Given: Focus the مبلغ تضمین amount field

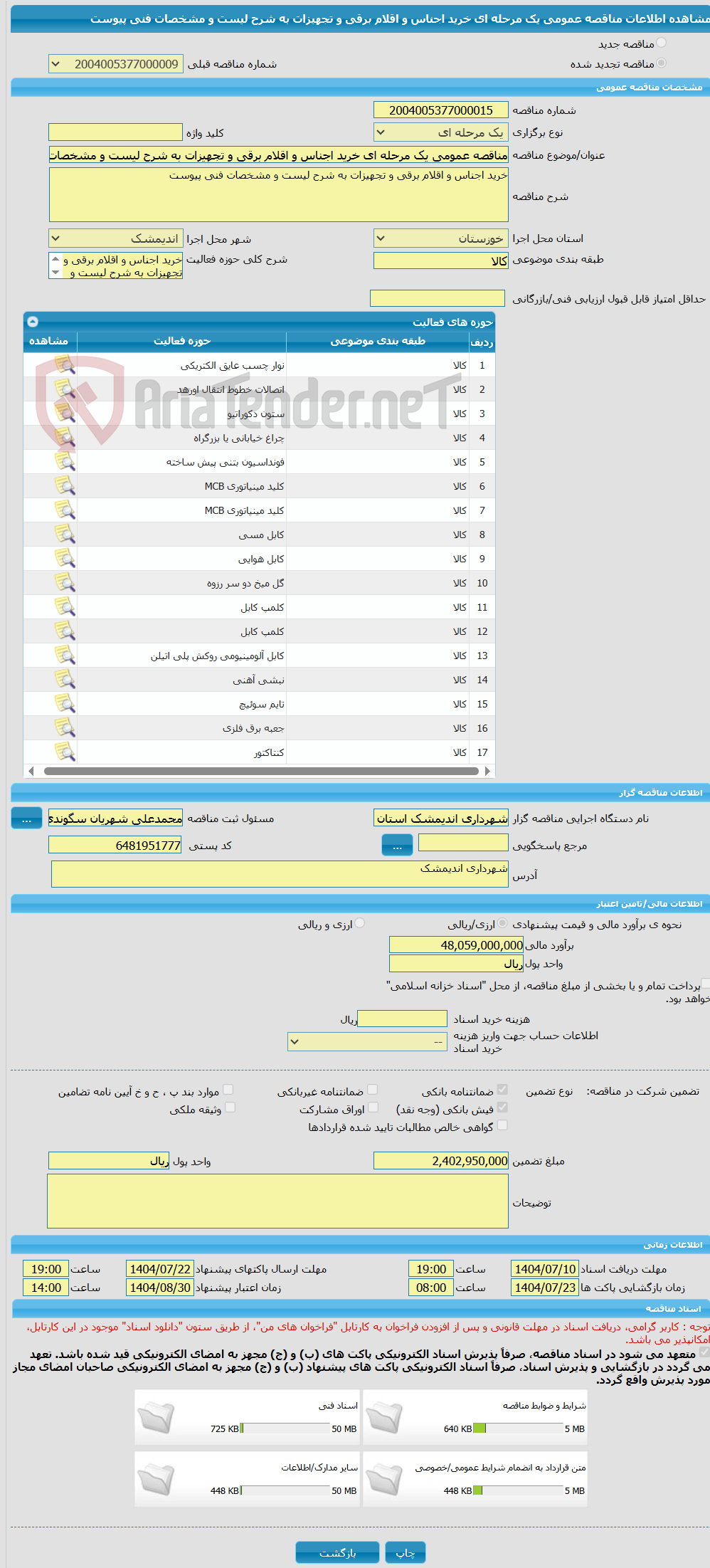Looking at the screenshot, I should click(441, 1161).
